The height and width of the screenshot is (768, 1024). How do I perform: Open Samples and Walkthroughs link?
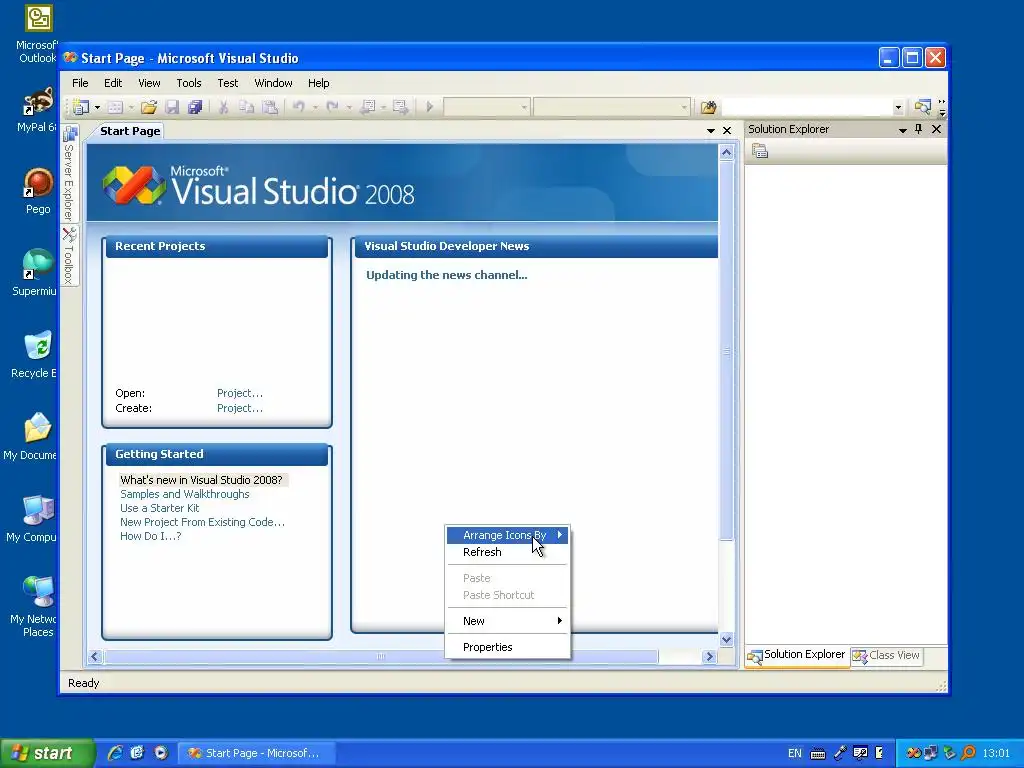click(x=185, y=494)
